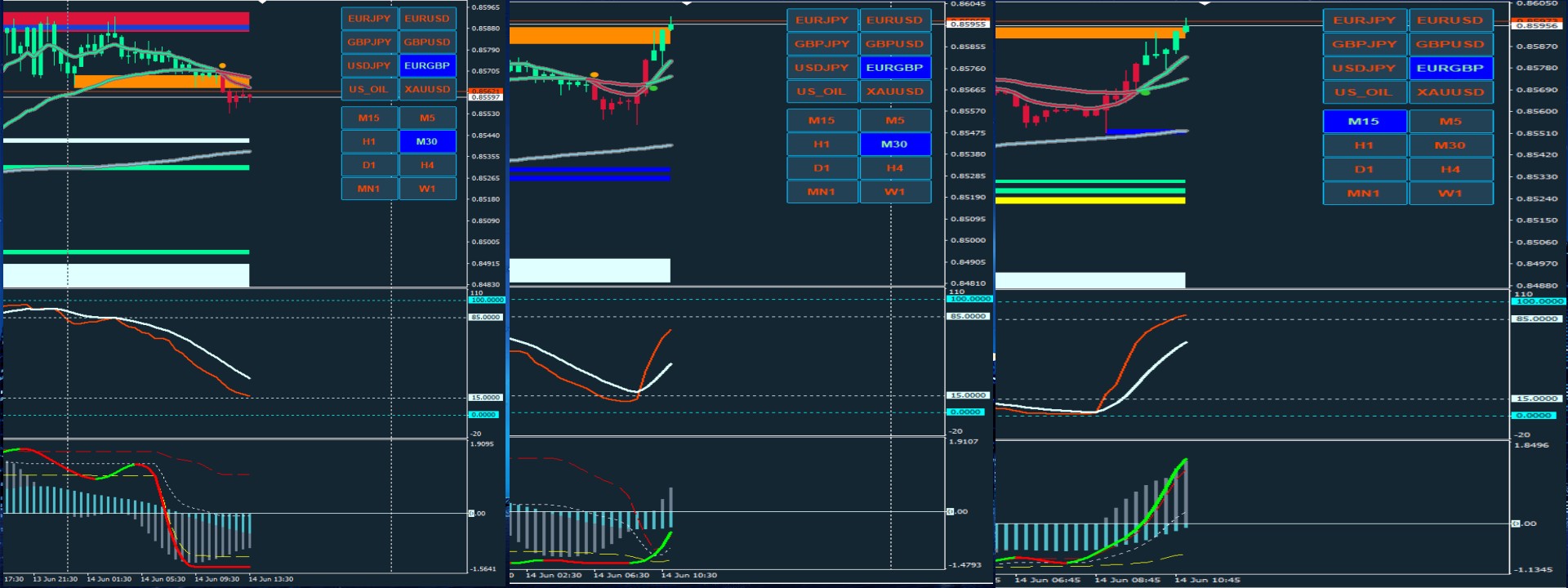Set left chart timeframe to H1

[369, 142]
